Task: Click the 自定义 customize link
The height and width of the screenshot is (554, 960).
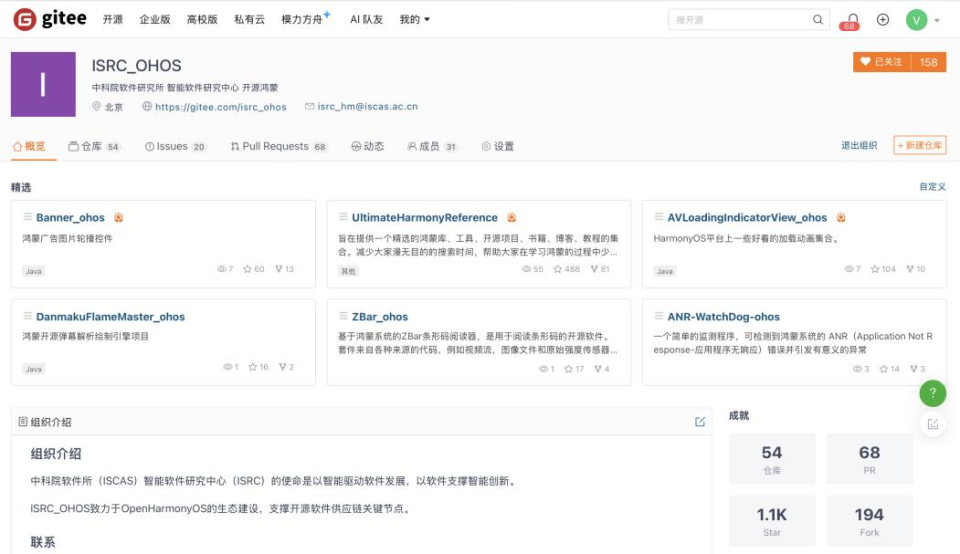Action: [x=932, y=186]
